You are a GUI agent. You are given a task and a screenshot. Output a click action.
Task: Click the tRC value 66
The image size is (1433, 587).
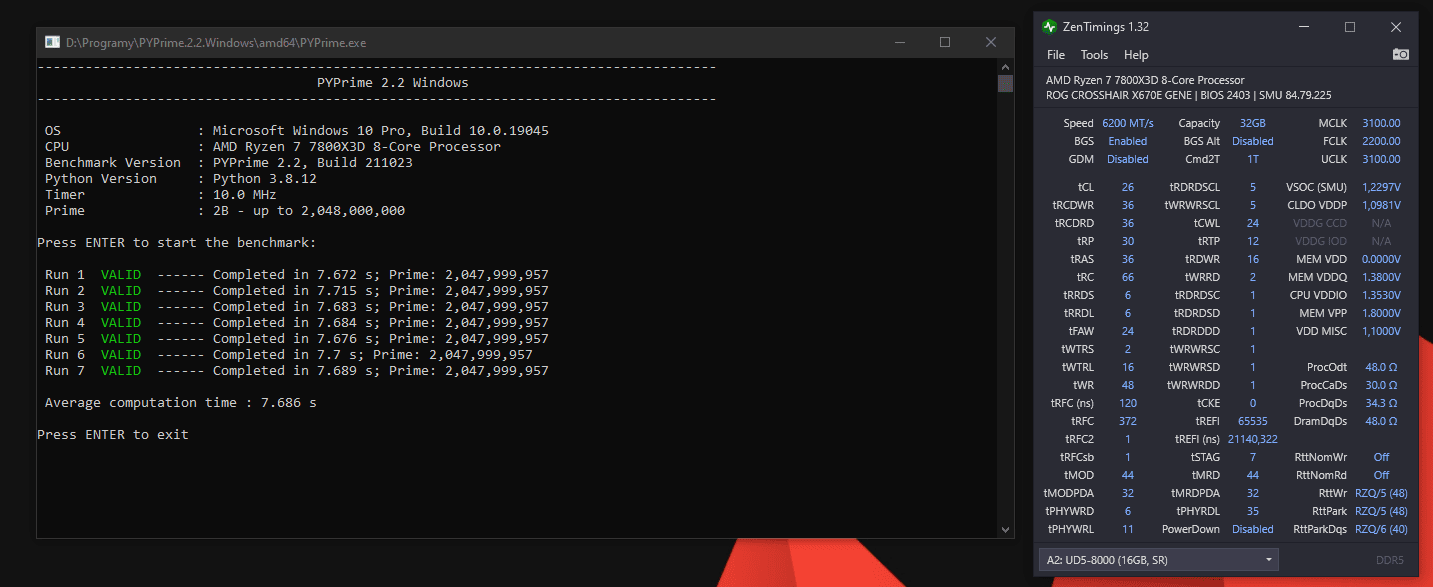pyautogui.click(x=1128, y=277)
